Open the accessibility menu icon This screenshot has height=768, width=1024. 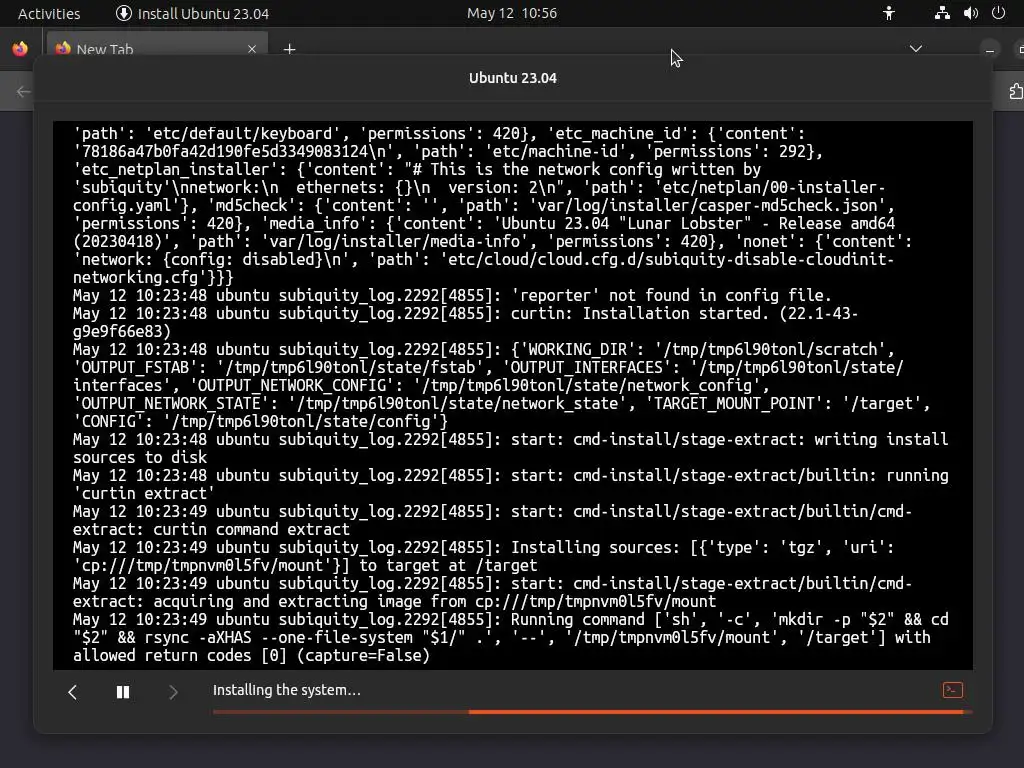(x=889, y=13)
